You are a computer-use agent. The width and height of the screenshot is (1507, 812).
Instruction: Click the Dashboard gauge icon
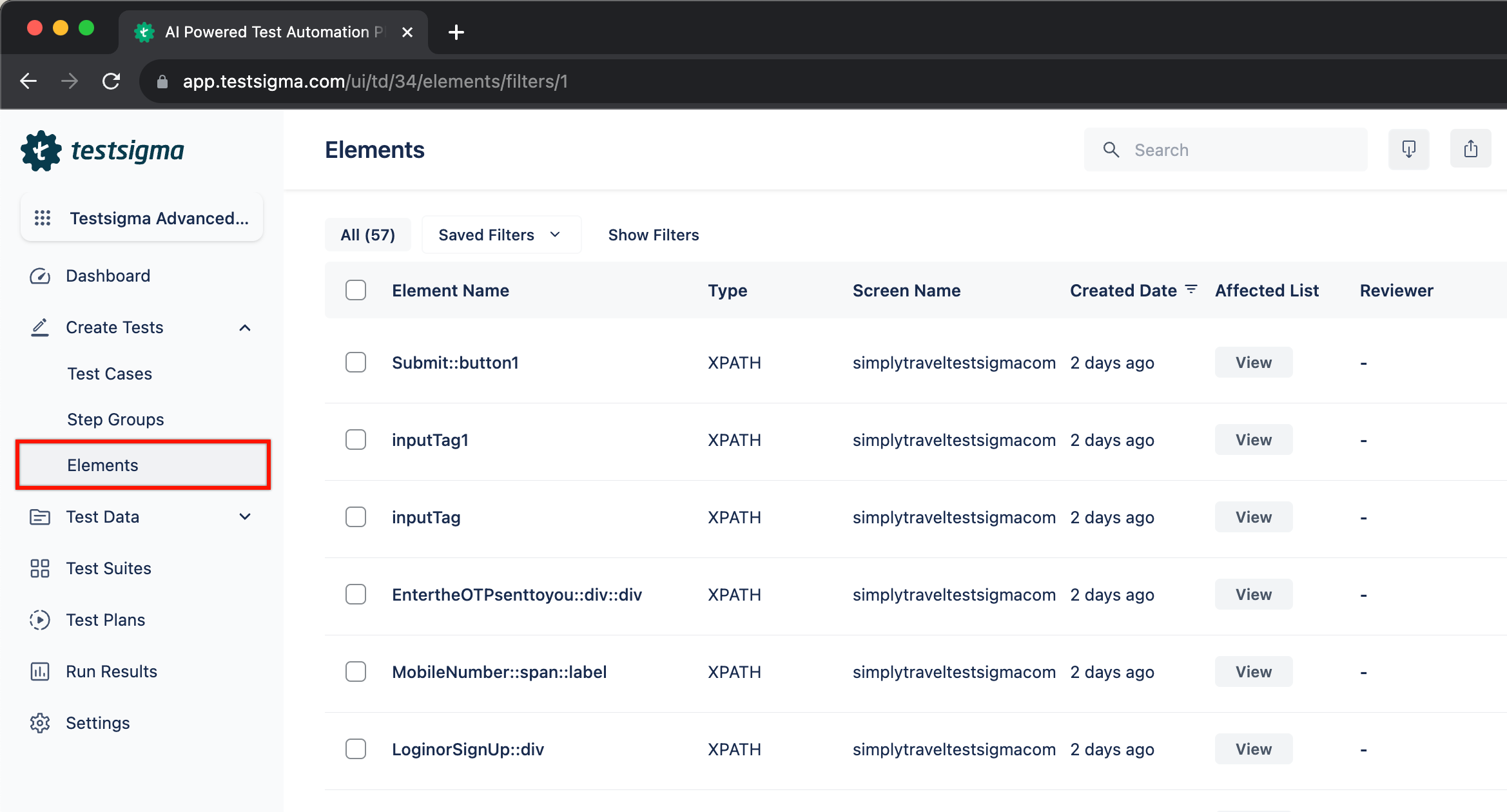click(x=40, y=276)
